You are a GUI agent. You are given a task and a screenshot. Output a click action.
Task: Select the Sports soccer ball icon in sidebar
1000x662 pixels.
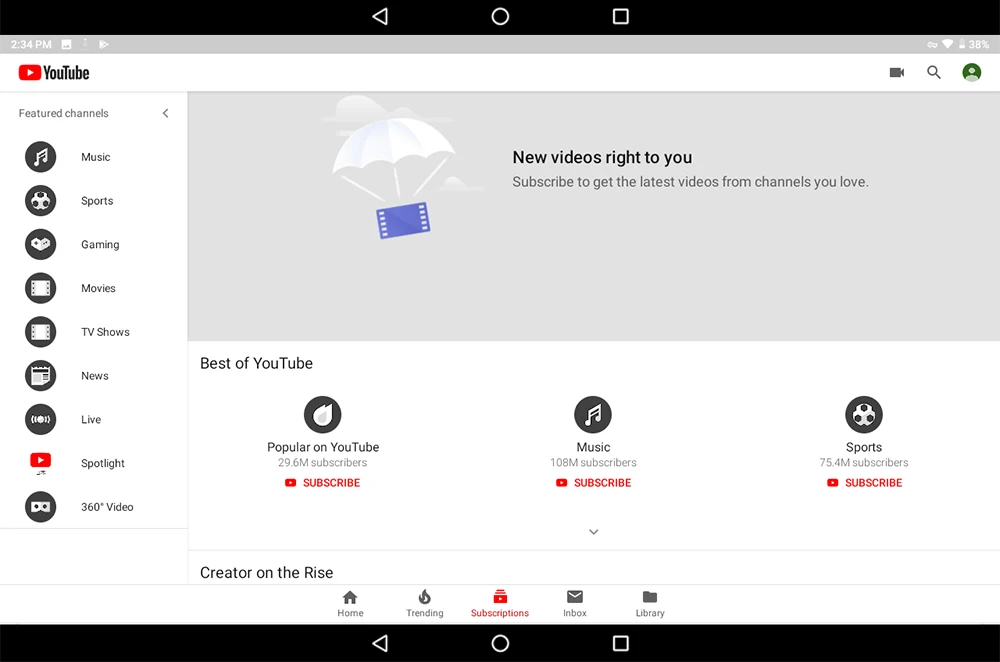tap(40, 200)
